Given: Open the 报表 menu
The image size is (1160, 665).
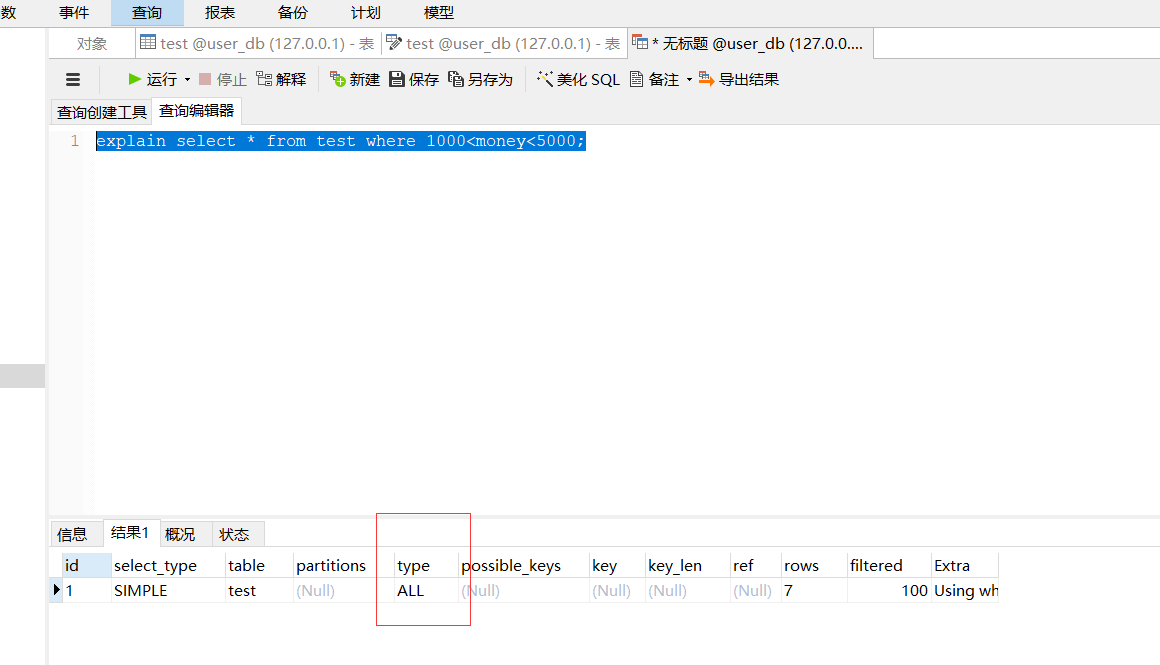Looking at the screenshot, I should 220,13.
